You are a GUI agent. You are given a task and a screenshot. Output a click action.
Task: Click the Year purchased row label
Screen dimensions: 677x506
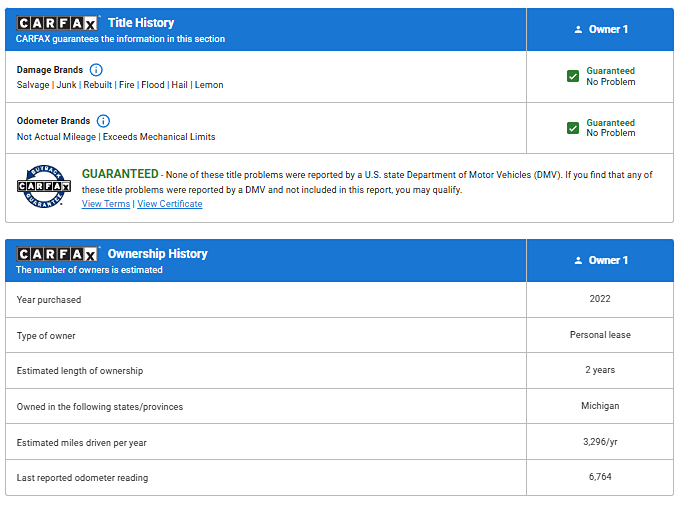coord(49,300)
